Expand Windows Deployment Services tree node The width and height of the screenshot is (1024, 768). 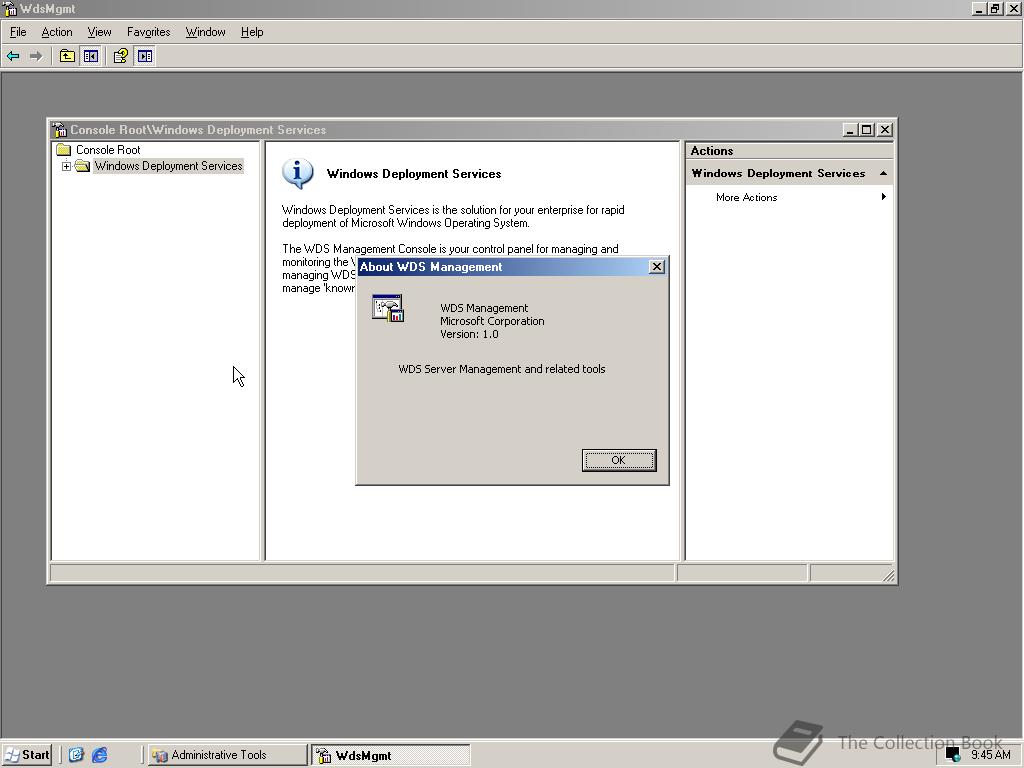click(66, 167)
